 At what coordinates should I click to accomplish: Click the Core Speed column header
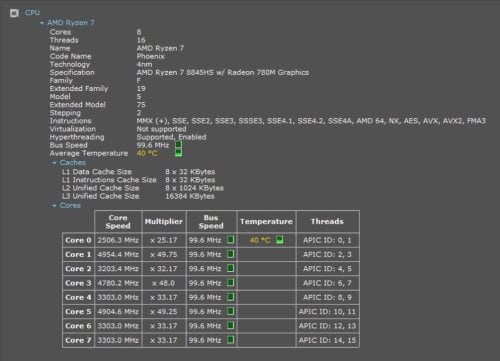coord(118,221)
